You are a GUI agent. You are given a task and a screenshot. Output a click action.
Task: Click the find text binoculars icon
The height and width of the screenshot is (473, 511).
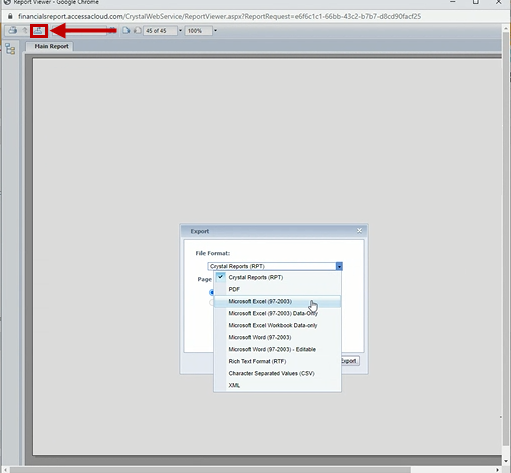[112, 30]
